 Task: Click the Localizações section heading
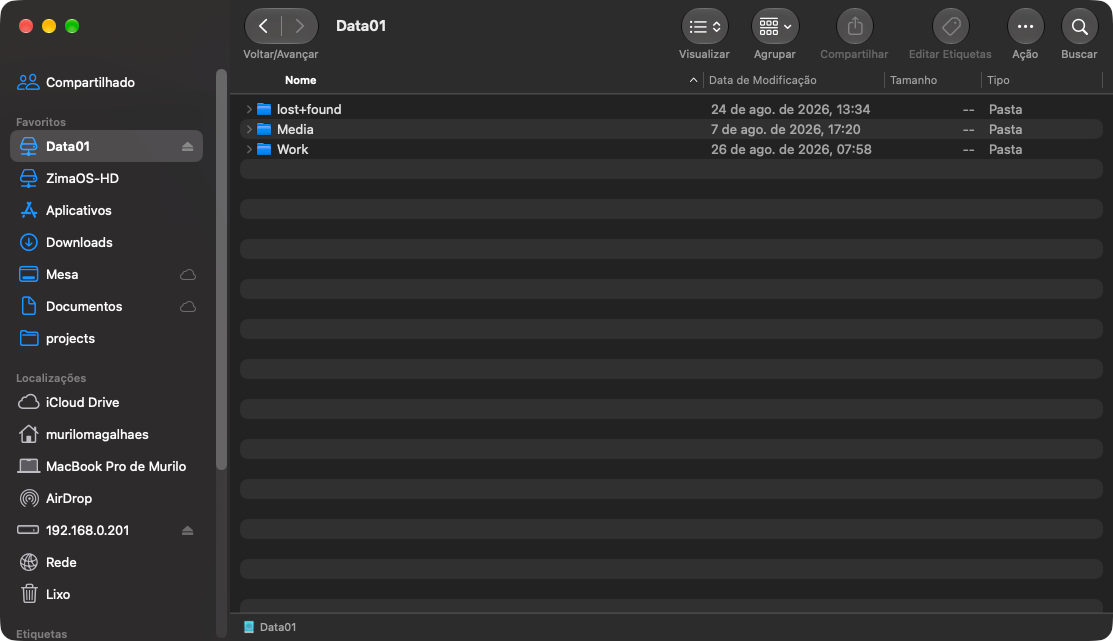point(51,378)
